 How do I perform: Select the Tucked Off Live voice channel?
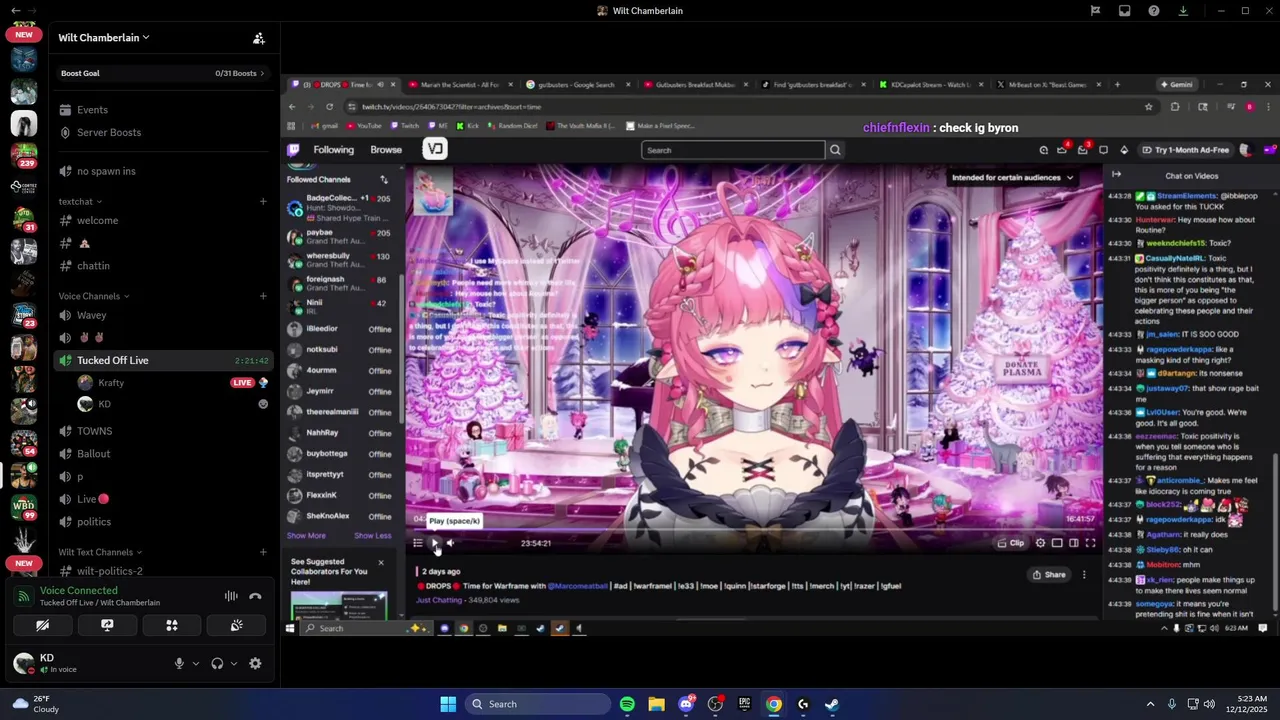click(163, 360)
